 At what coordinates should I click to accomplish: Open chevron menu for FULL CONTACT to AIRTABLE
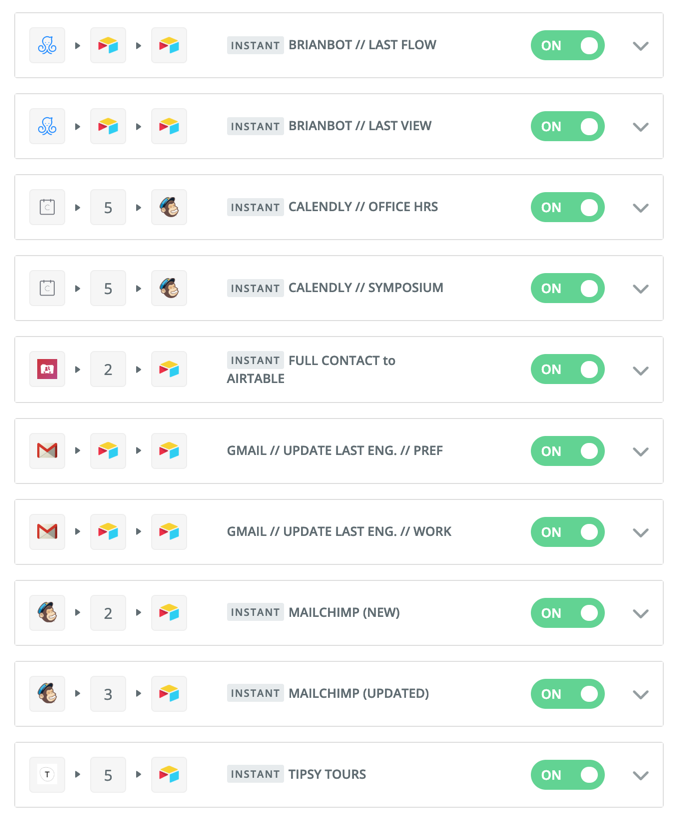(x=641, y=370)
